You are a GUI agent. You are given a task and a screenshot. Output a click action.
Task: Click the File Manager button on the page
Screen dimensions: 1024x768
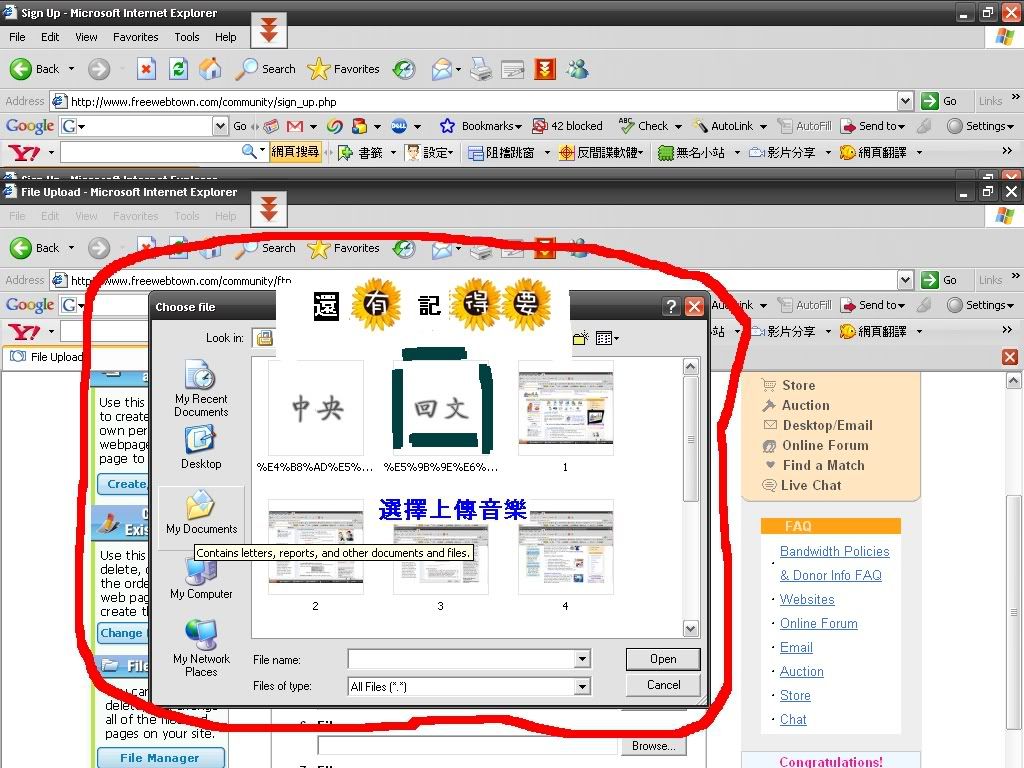[160, 758]
